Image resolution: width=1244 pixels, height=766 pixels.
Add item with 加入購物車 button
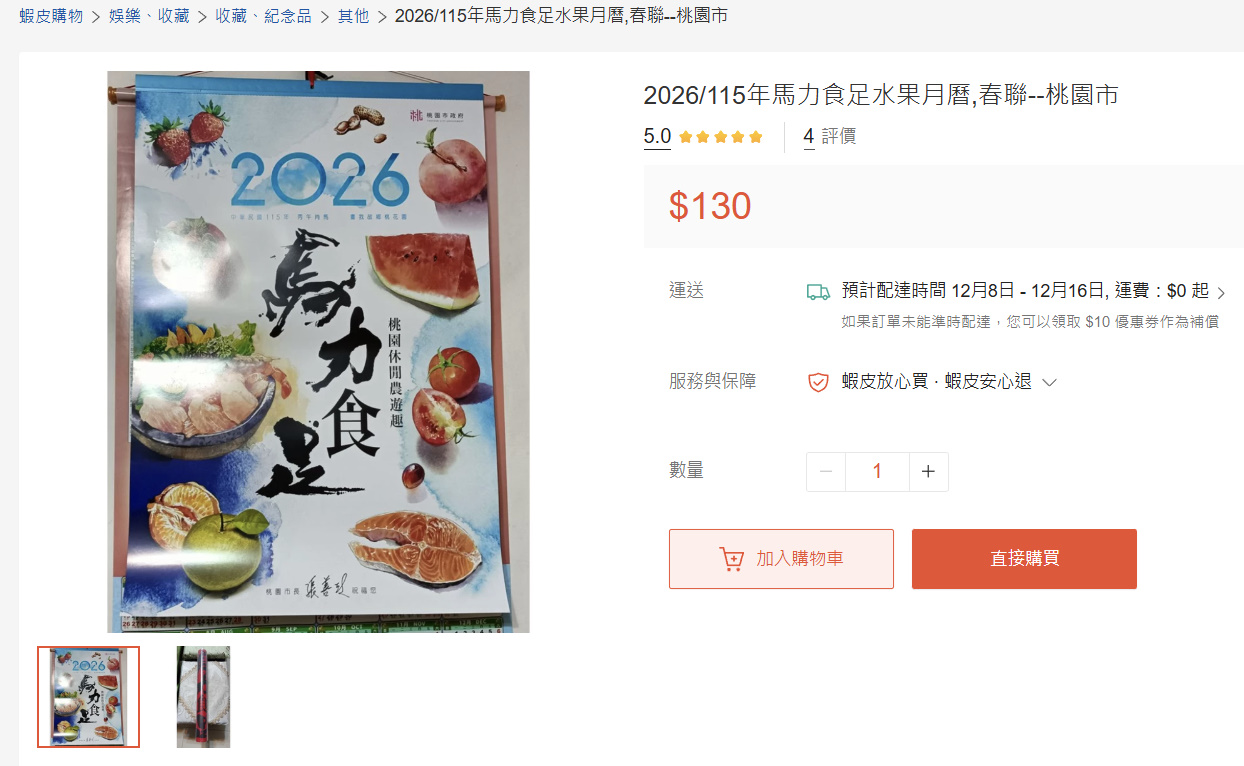pos(781,559)
